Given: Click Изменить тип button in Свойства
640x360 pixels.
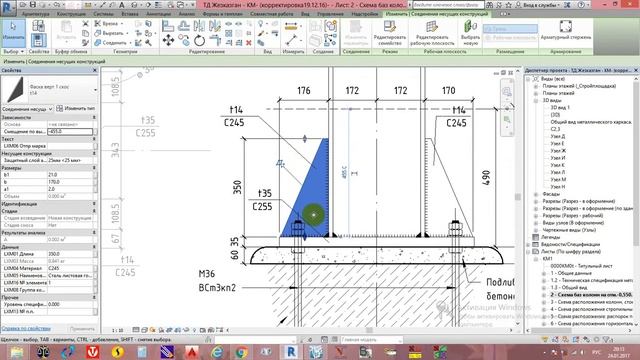Looking at the screenshot, I should click(x=76, y=109).
